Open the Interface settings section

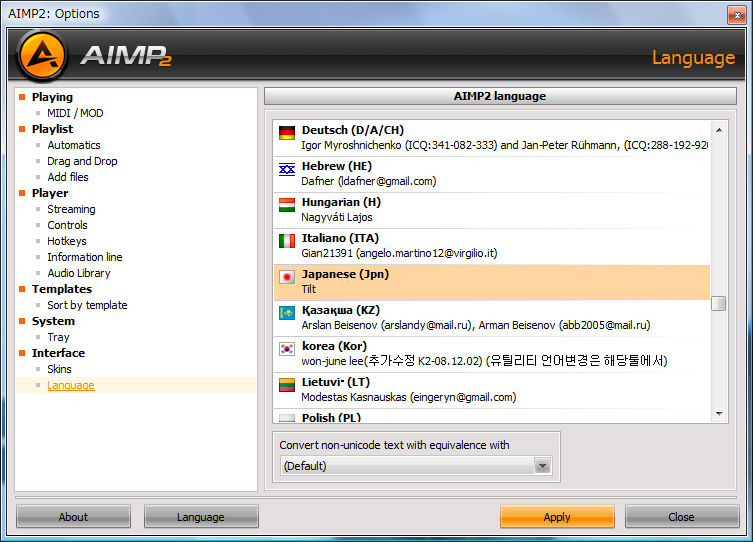pyautogui.click(x=58, y=353)
